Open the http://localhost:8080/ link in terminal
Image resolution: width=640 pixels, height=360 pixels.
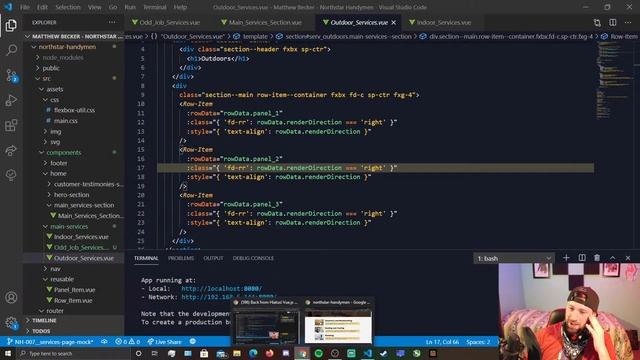[x=222, y=289]
